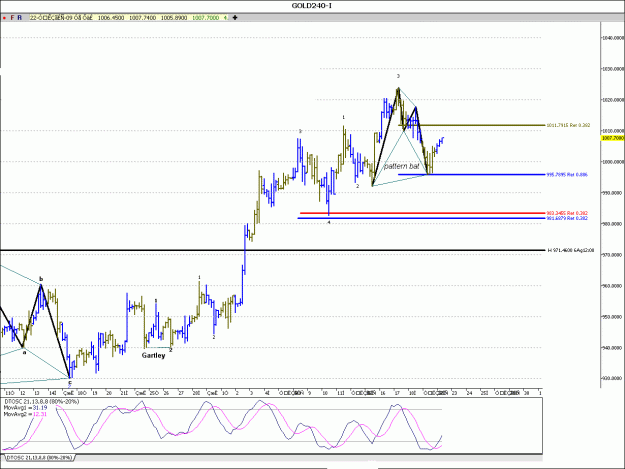
Task: Click the F button in chart header
Action: (x=12, y=18)
